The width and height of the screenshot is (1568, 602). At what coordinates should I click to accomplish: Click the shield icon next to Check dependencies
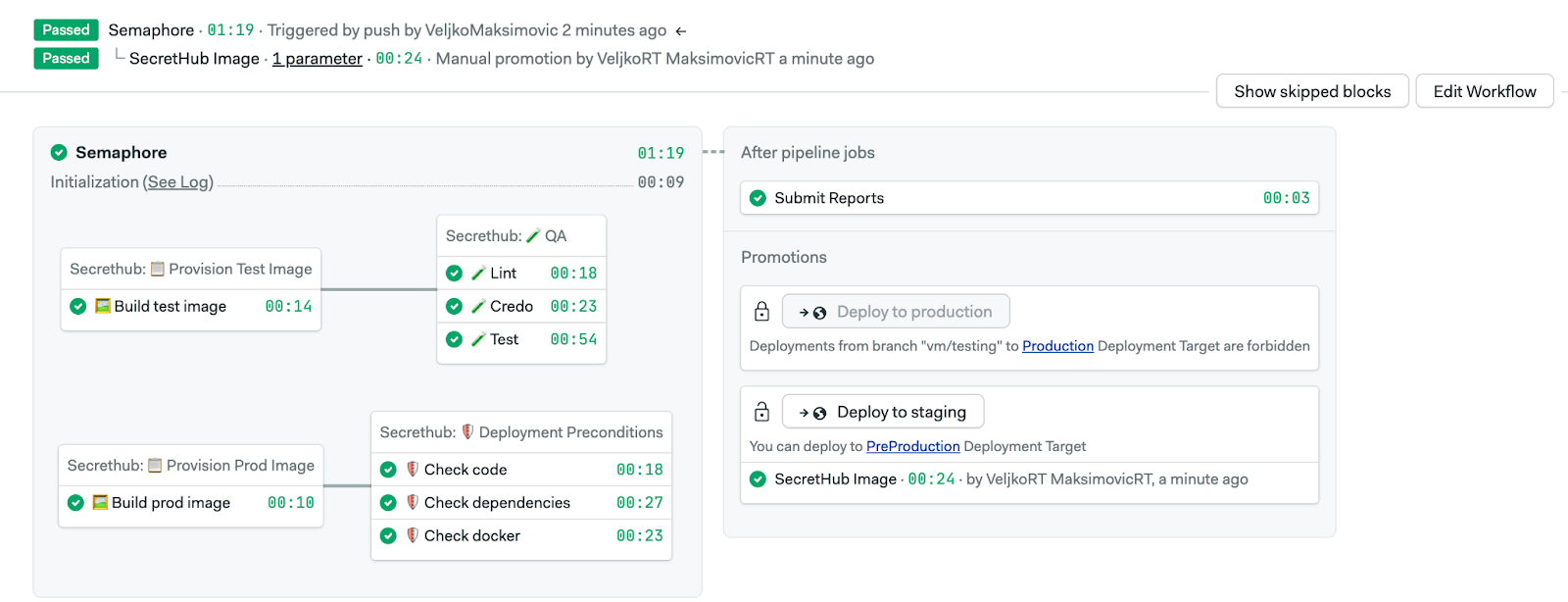[413, 502]
